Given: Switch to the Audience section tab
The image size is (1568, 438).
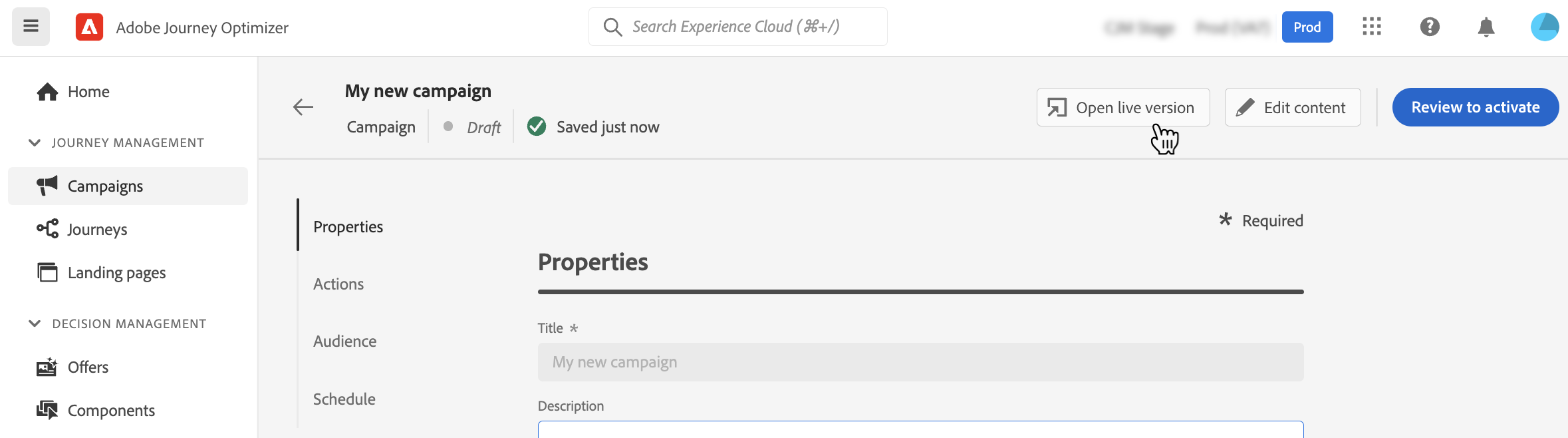Looking at the screenshot, I should pos(344,341).
